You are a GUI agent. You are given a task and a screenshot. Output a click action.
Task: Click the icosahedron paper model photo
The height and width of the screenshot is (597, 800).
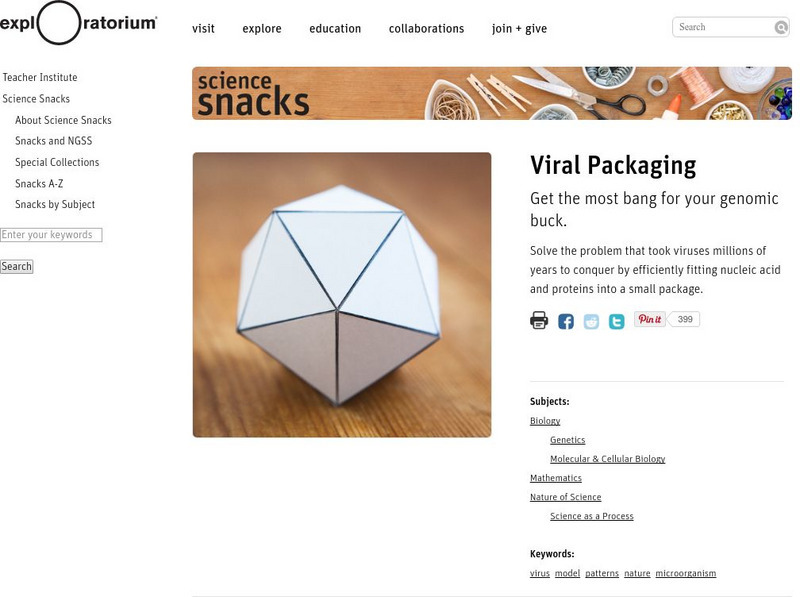pyautogui.click(x=342, y=294)
